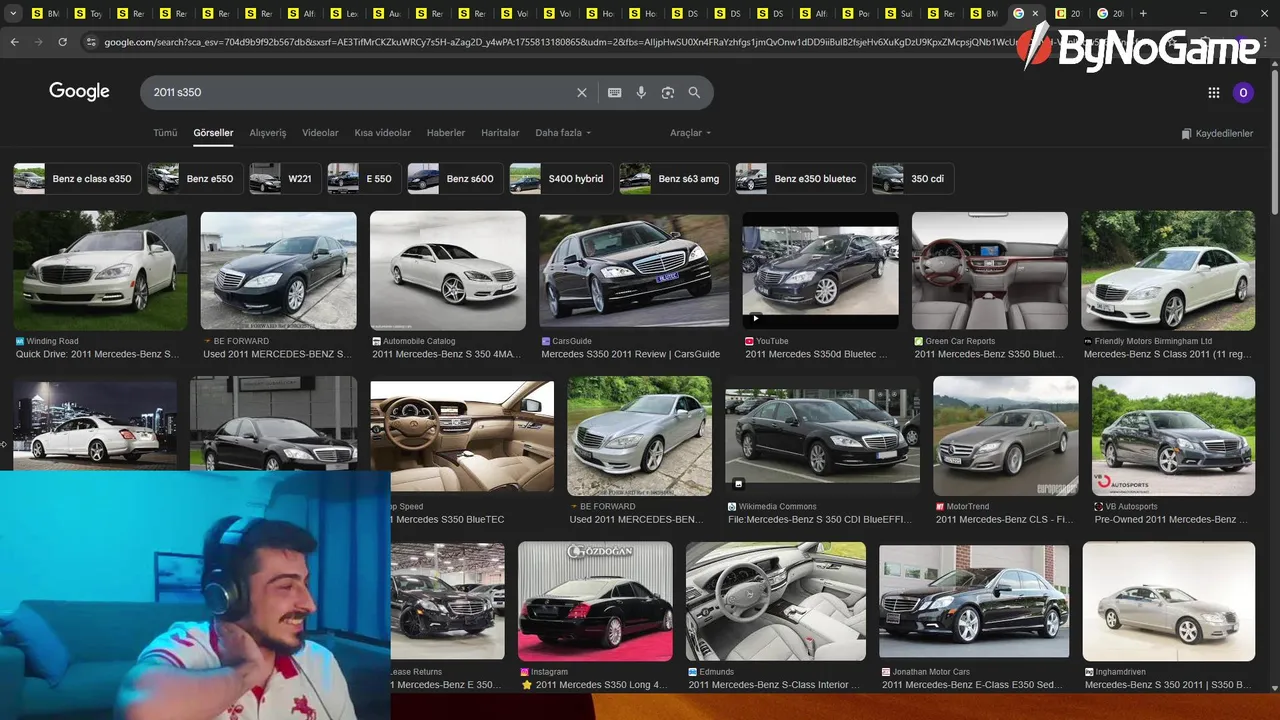This screenshot has width=1280, height=720.
Task: Open the Green Car Reports interior image
Action: (x=989, y=270)
